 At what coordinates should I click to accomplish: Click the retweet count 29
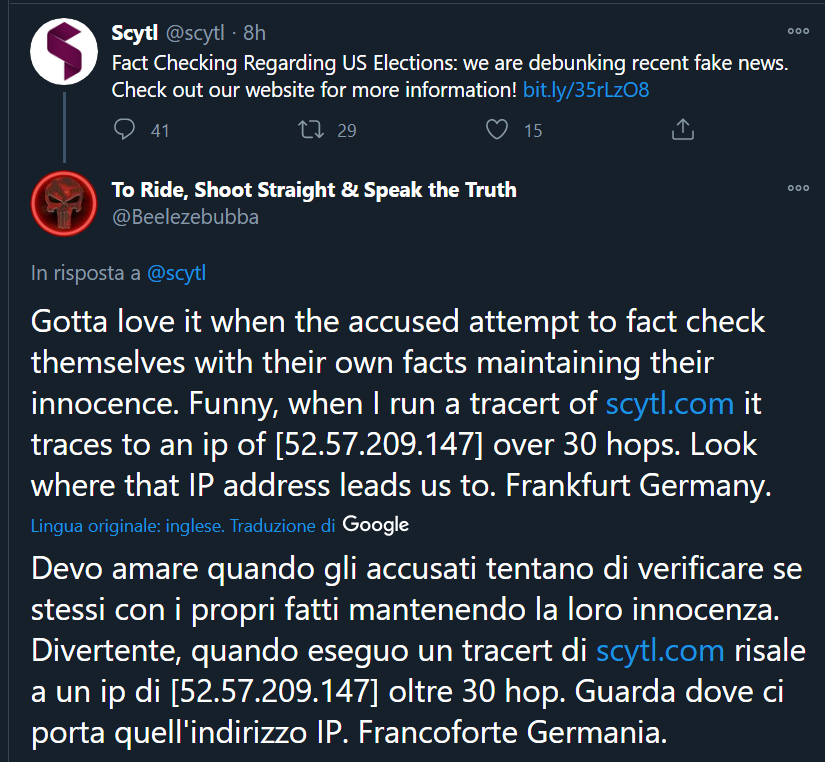pos(346,130)
